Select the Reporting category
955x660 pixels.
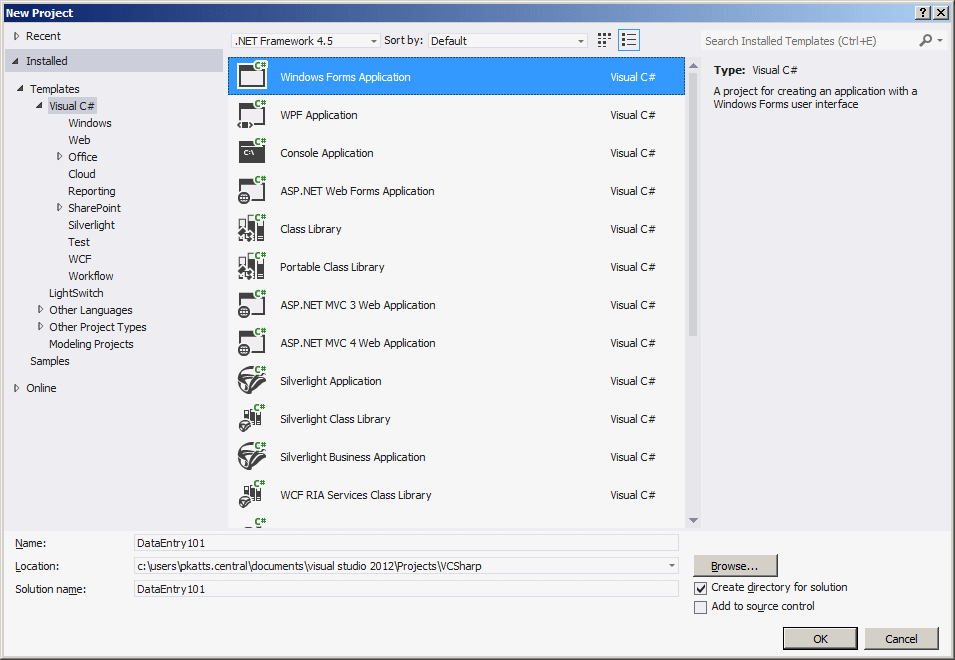click(x=91, y=191)
